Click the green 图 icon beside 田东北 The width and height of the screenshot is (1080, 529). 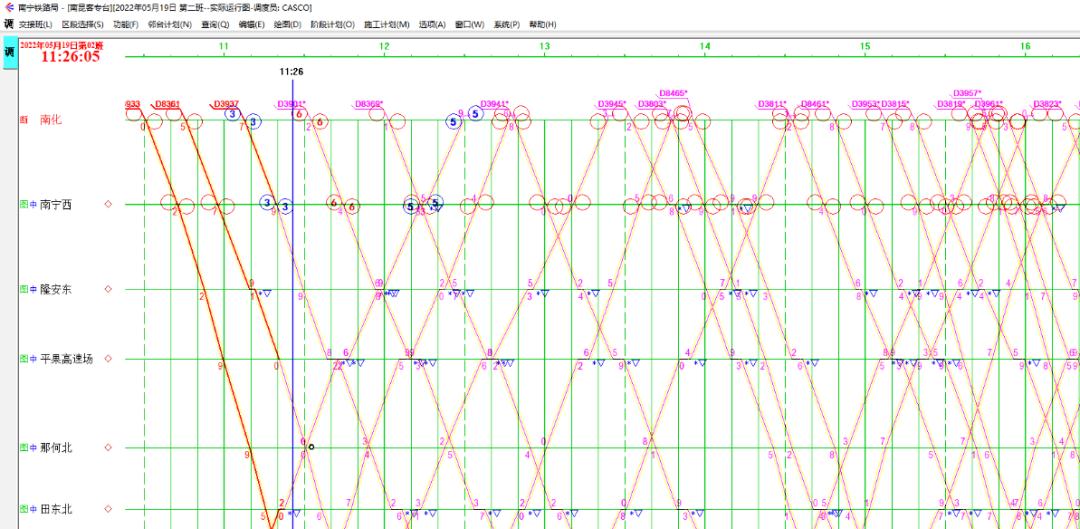click(23, 509)
